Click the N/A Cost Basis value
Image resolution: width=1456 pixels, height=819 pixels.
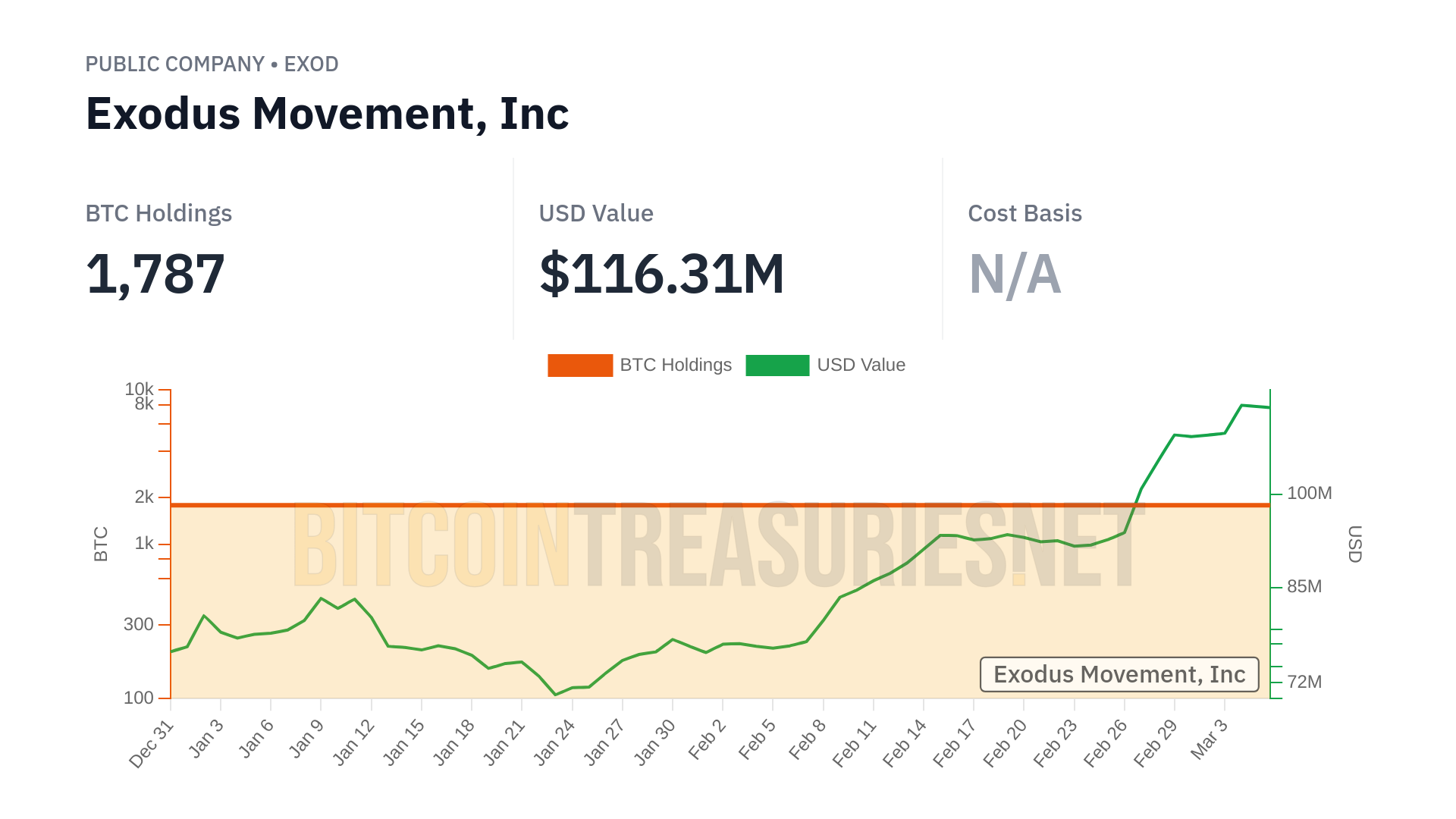1015,274
